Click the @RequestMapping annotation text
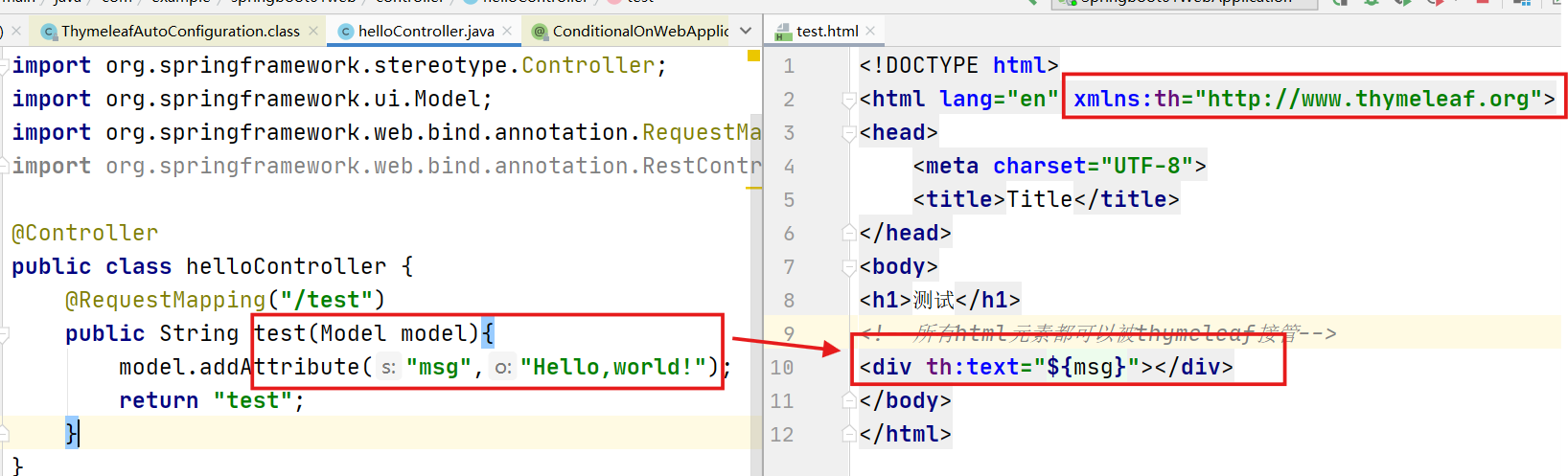This screenshot has height=476, width=1568. 165,300
